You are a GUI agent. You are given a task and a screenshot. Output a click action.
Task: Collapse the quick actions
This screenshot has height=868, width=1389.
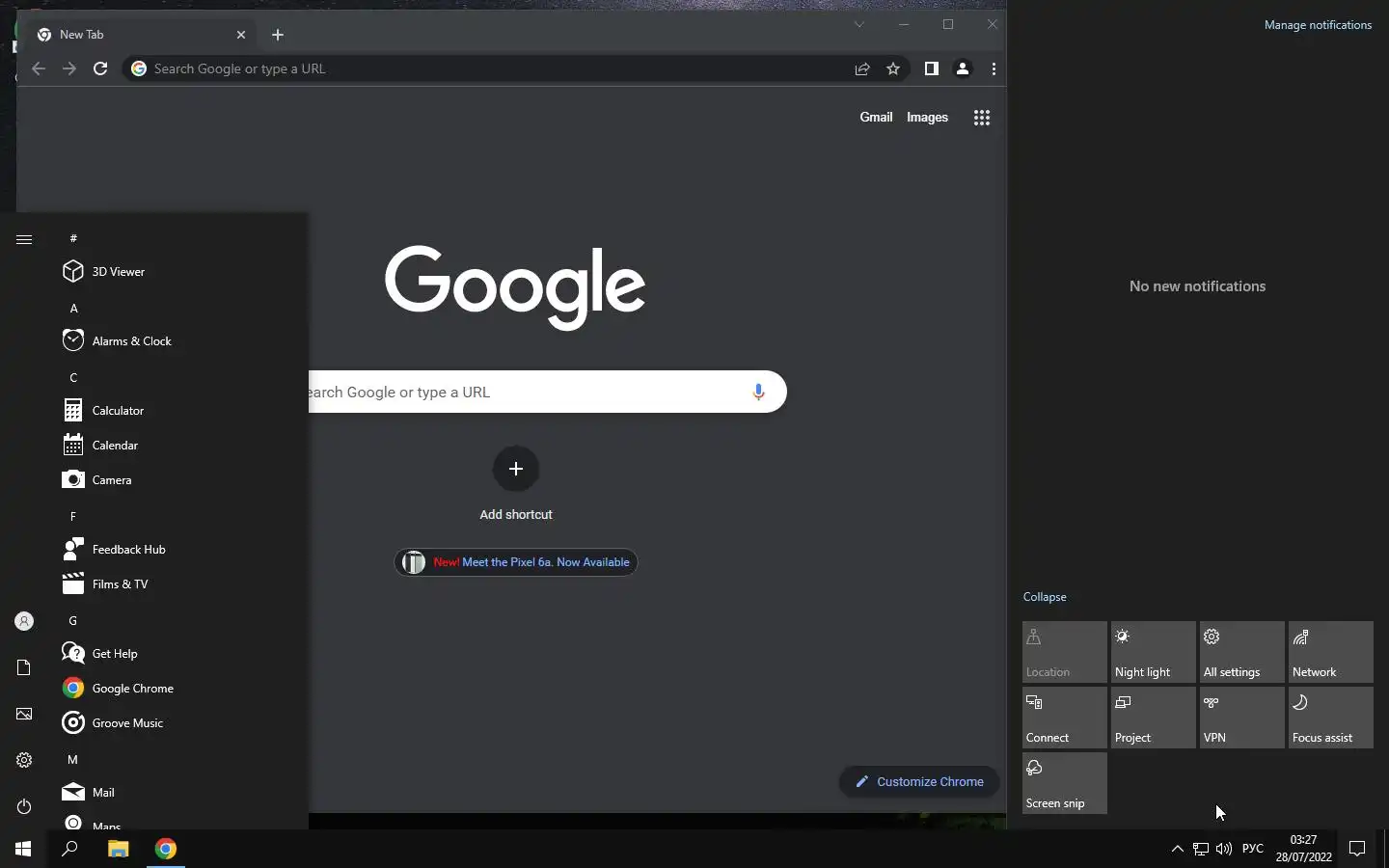point(1045,597)
